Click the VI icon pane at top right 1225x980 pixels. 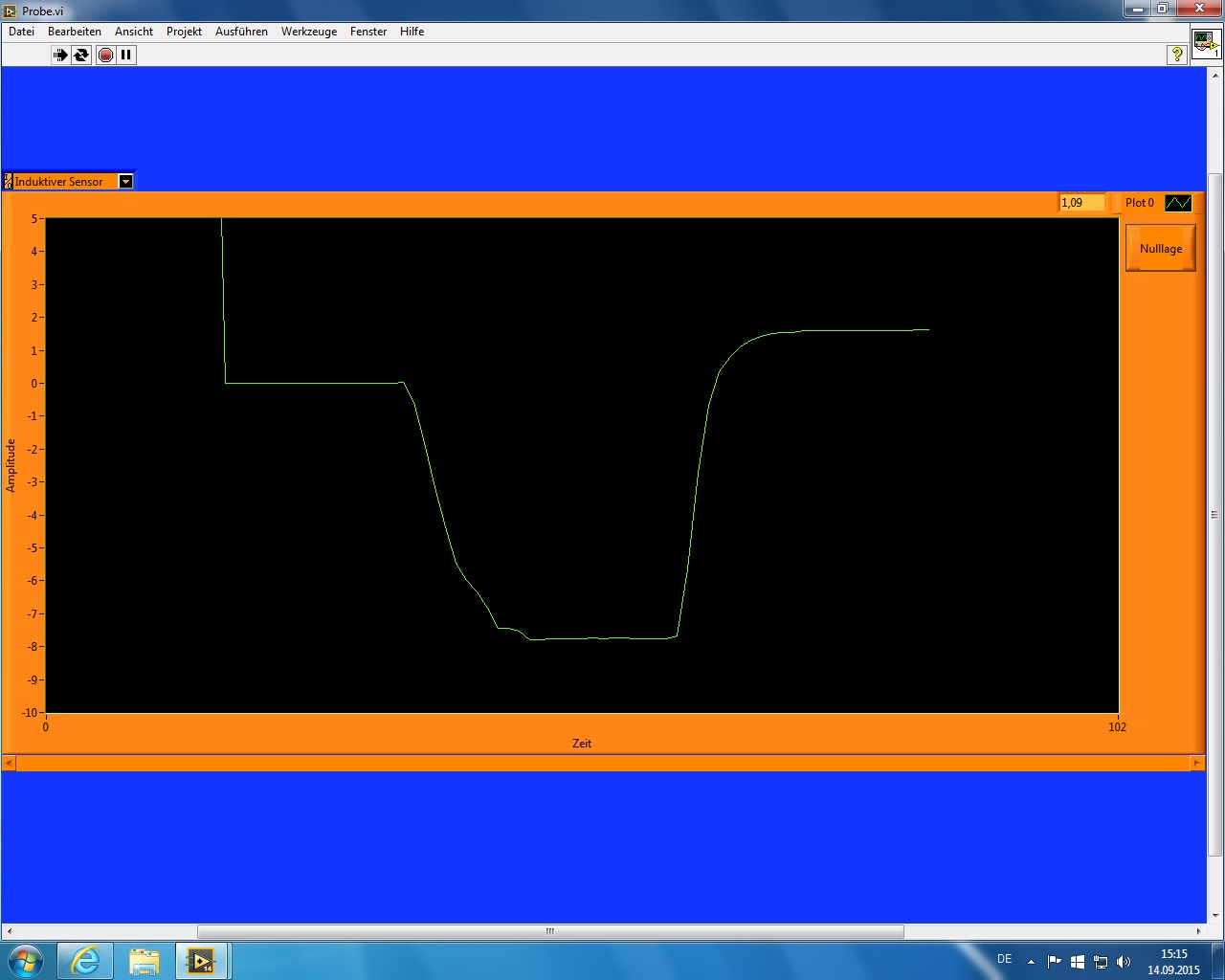coord(1206,45)
